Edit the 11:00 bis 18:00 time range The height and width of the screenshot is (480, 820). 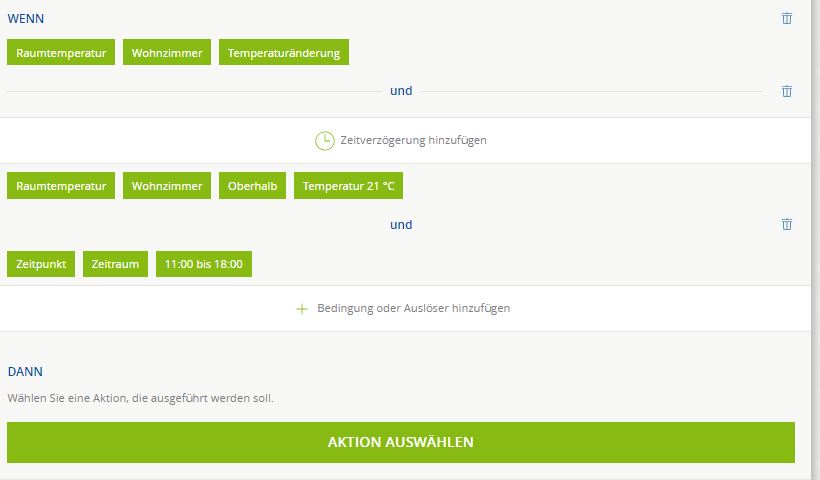point(204,264)
